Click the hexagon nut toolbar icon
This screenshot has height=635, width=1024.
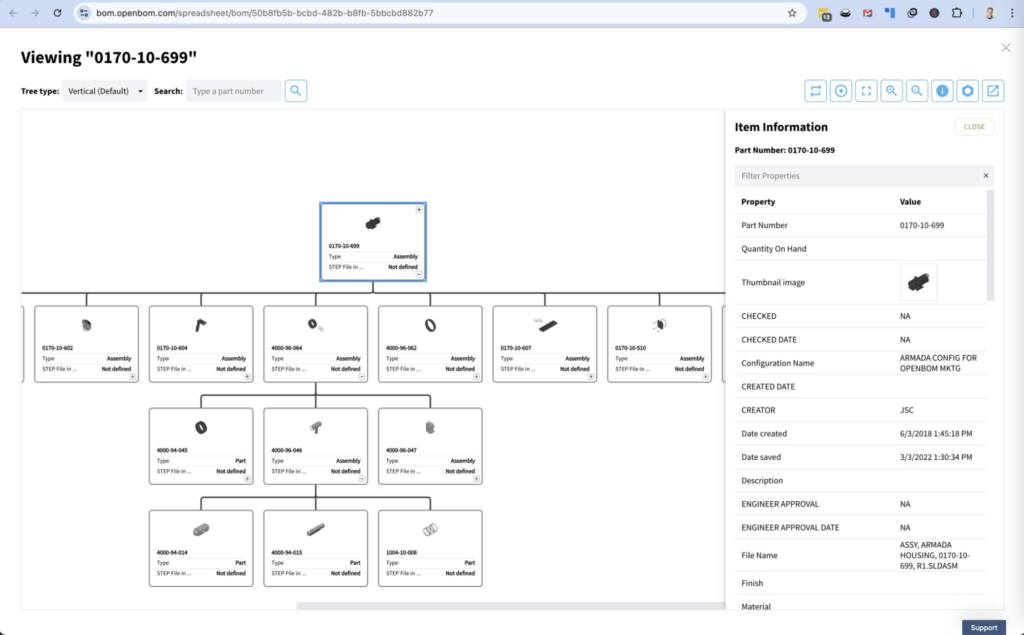point(968,91)
